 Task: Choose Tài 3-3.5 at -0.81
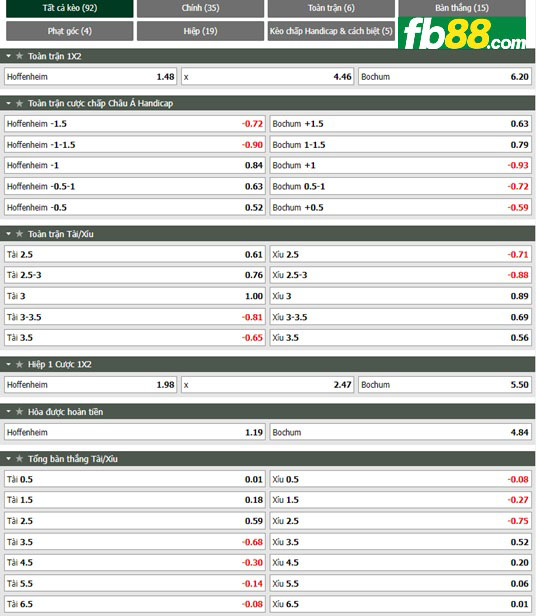(x=135, y=317)
